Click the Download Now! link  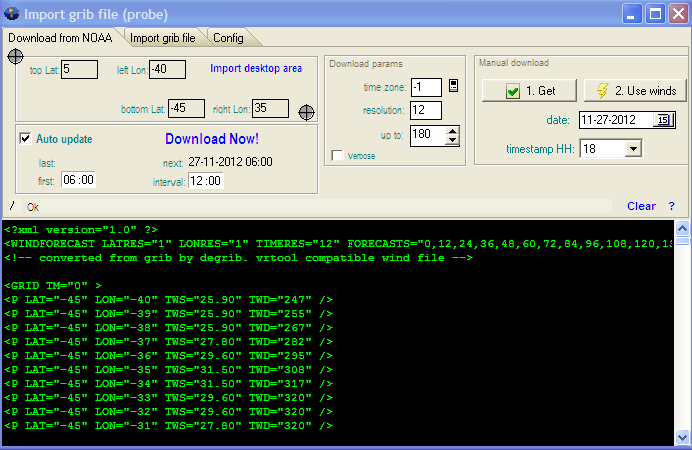pos(211,139)
